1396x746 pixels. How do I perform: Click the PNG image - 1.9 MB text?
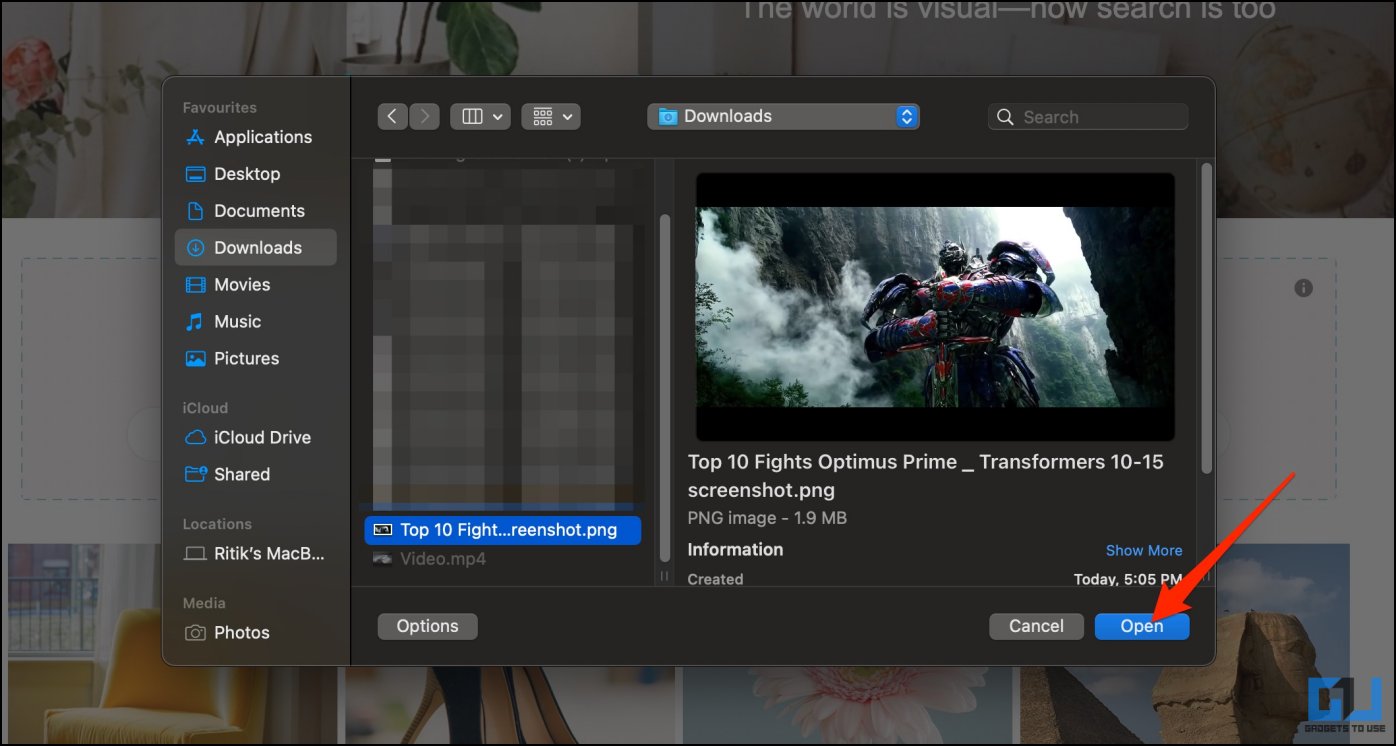(767, 518)
